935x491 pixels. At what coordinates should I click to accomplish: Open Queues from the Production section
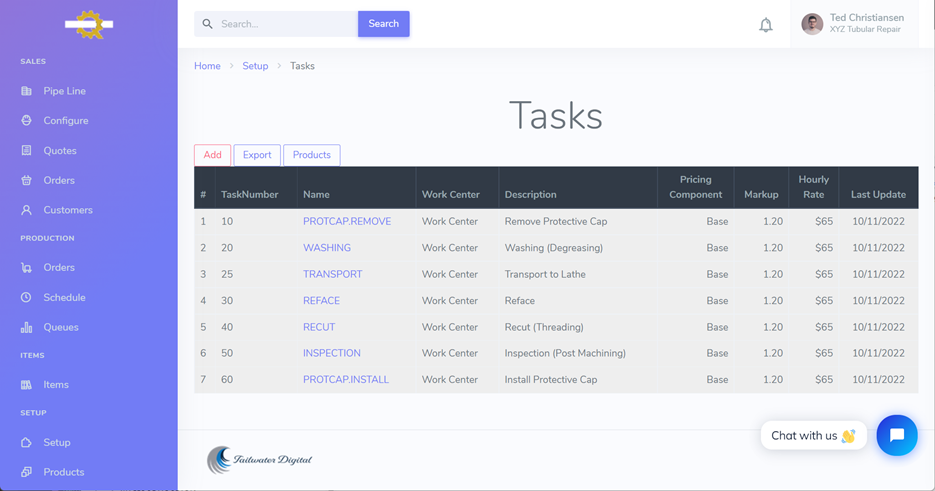pos(60,327)
